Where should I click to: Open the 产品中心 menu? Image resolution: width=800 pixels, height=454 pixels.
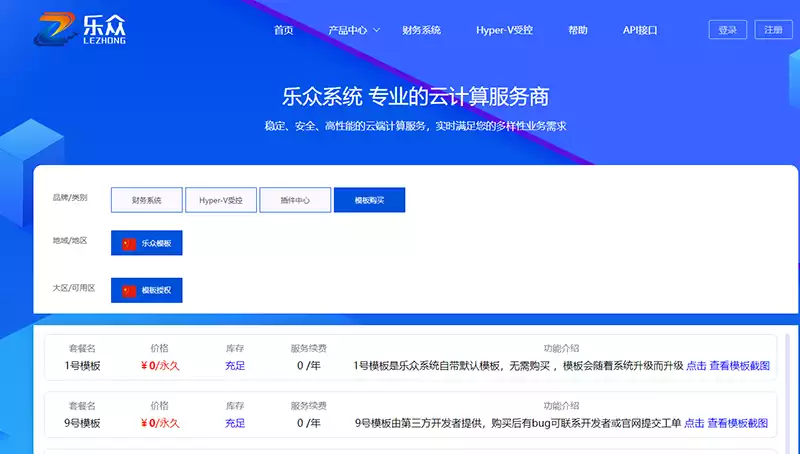click(x=347, y=30)
